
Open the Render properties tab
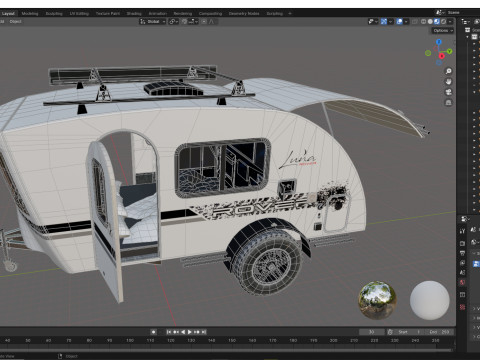pos(462,243)
